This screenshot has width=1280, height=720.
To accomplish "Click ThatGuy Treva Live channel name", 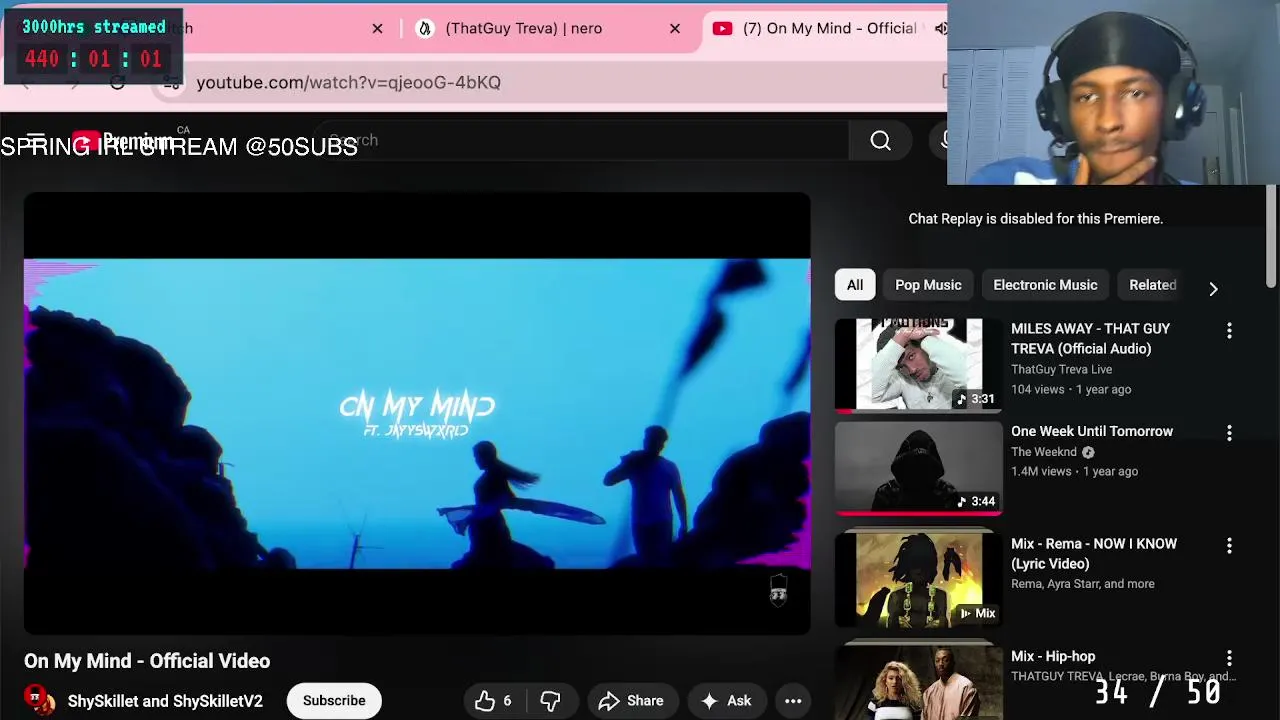I will [1061, 369].
